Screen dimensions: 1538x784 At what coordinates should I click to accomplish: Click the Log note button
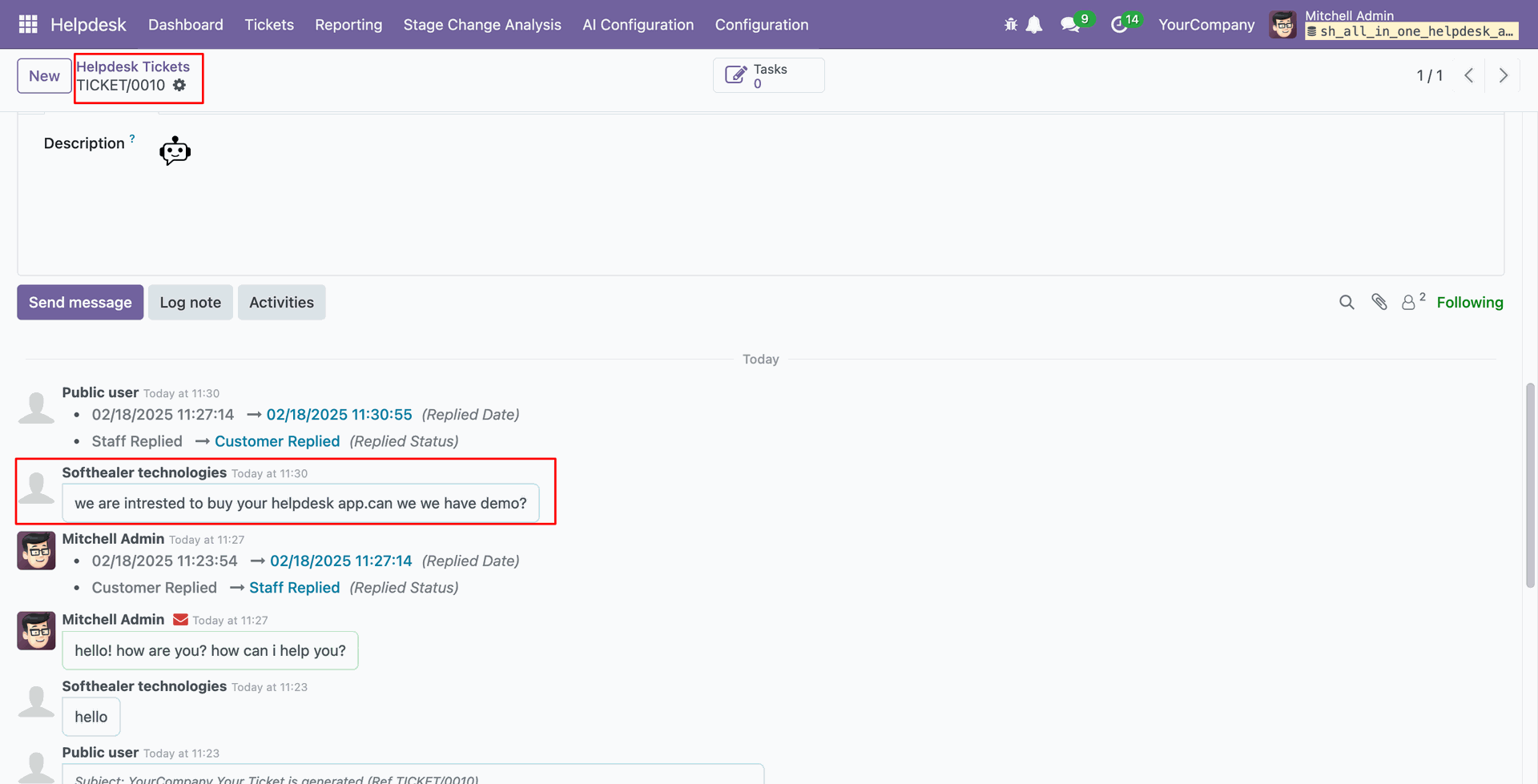point(191,302)
